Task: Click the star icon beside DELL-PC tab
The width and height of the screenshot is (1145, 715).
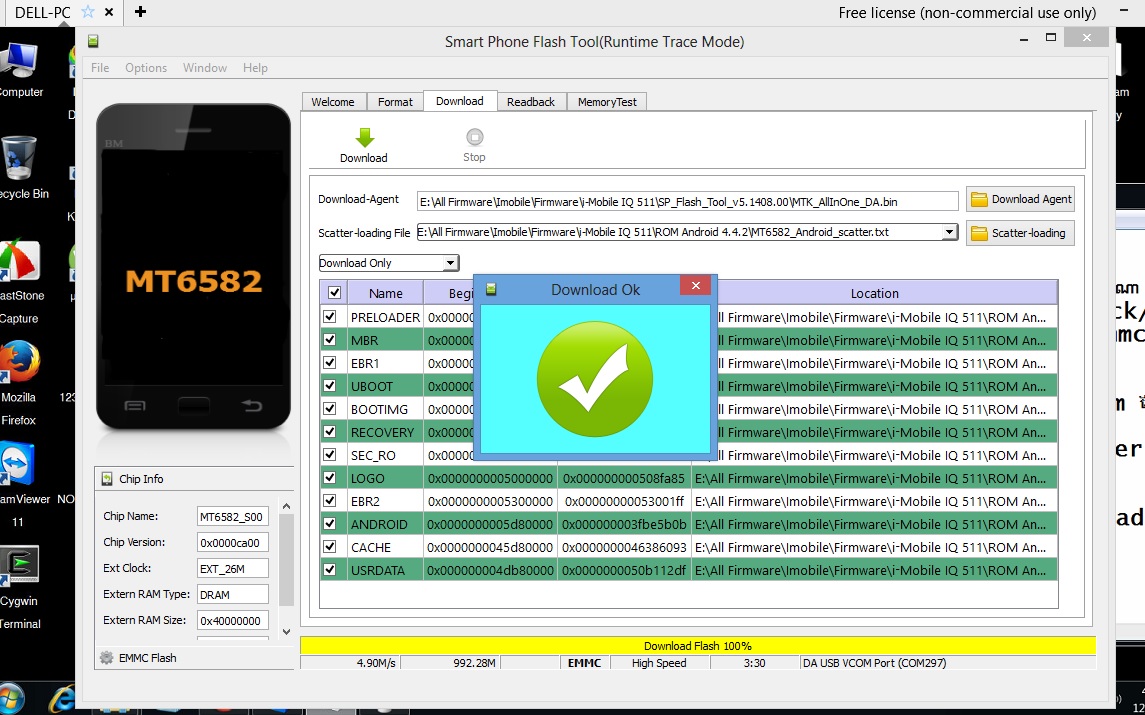Action: click(88, 12)
